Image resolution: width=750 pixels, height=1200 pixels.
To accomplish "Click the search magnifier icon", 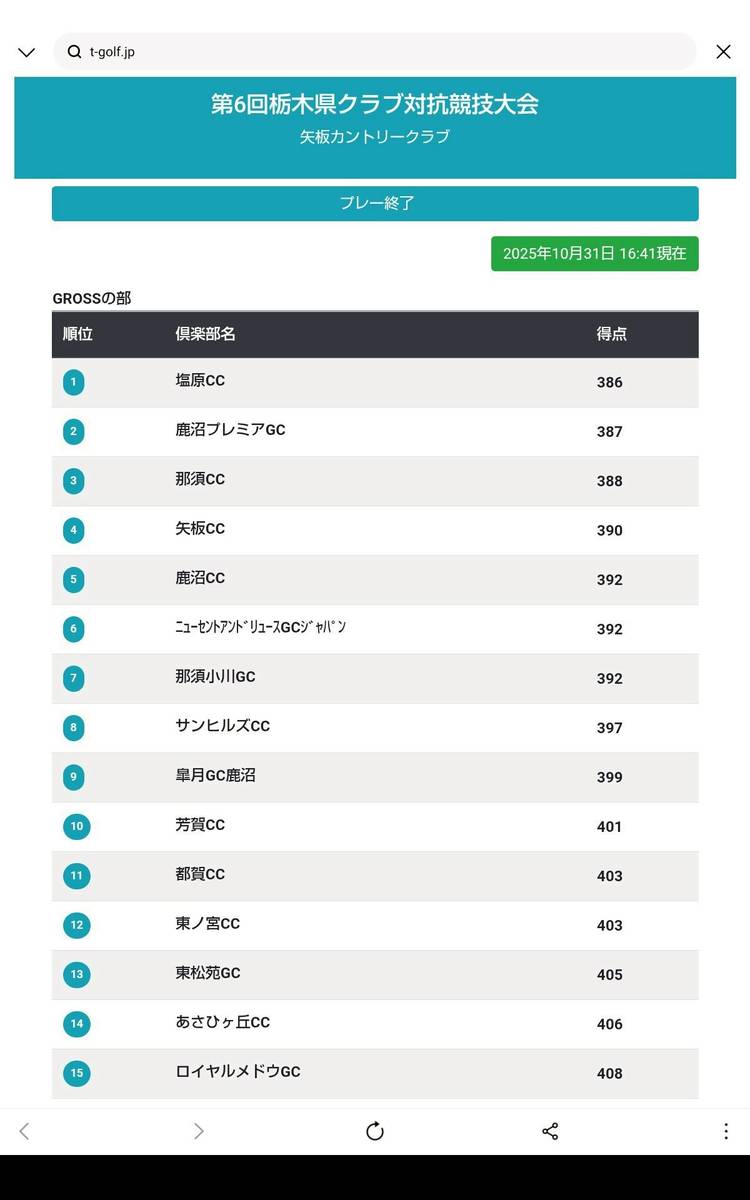I will [x=74, y=52].
